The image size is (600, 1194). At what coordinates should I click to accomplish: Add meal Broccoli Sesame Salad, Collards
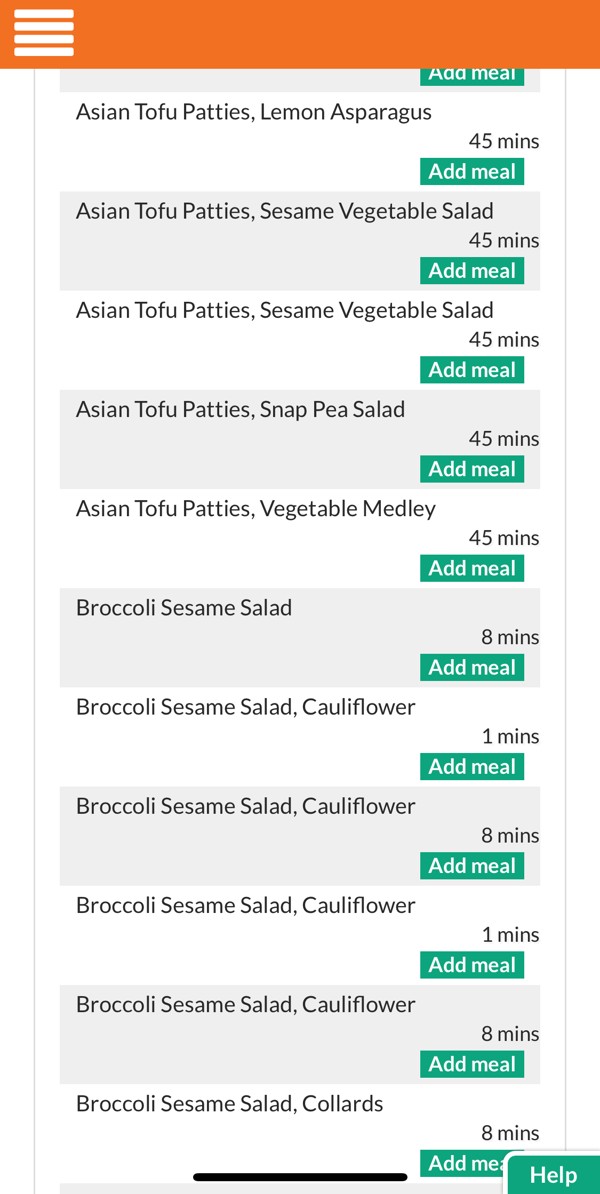coord(471,1163)
